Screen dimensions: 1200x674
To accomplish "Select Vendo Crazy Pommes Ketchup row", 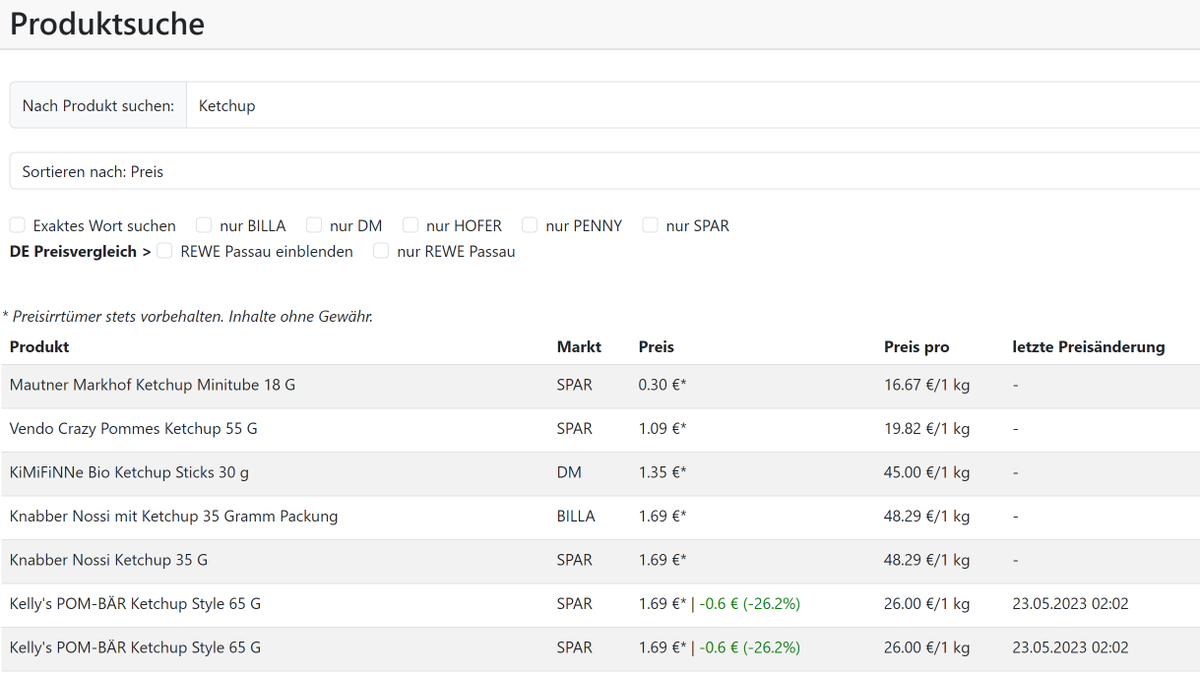I will point(600,429).
